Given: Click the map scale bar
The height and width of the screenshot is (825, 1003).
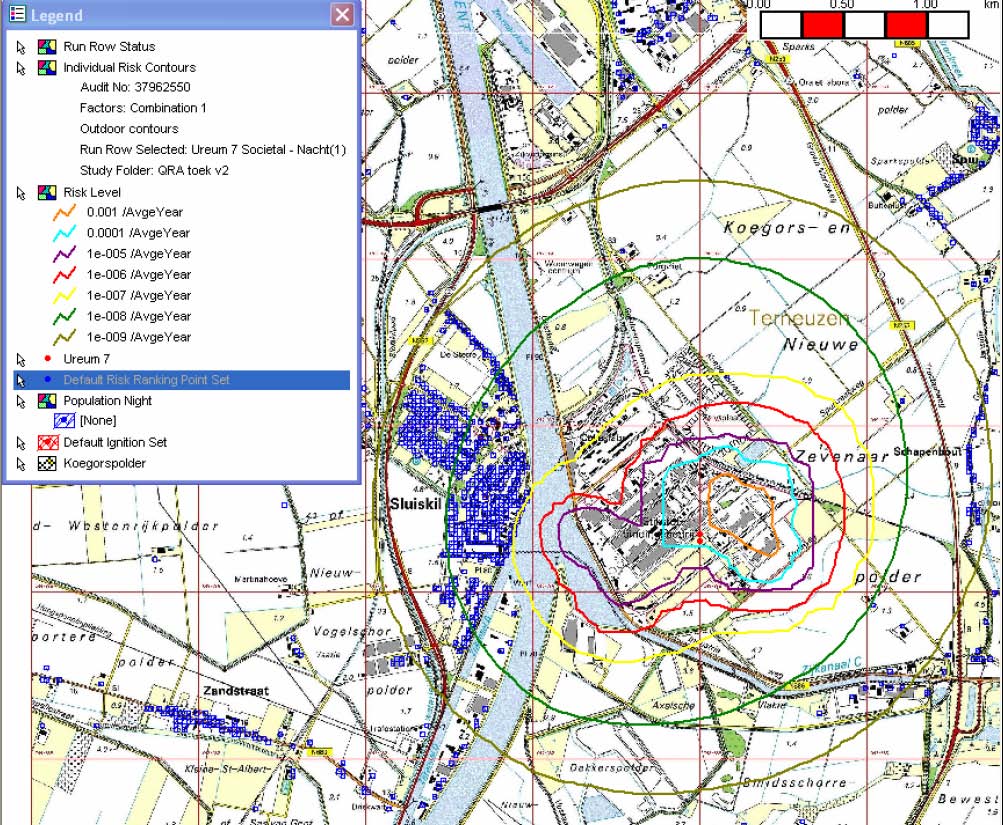Looking at the screenshot, I should pos(864,26).
